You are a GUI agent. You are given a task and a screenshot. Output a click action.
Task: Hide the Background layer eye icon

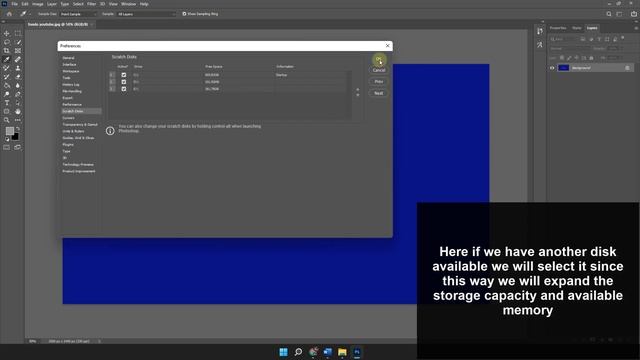pos(552,68)
